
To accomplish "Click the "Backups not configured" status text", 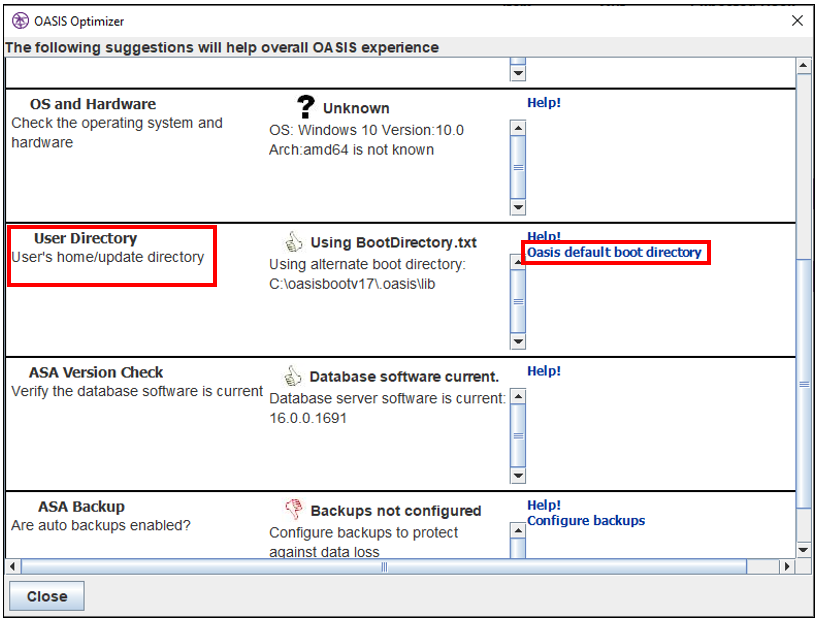I will point(396,511).
